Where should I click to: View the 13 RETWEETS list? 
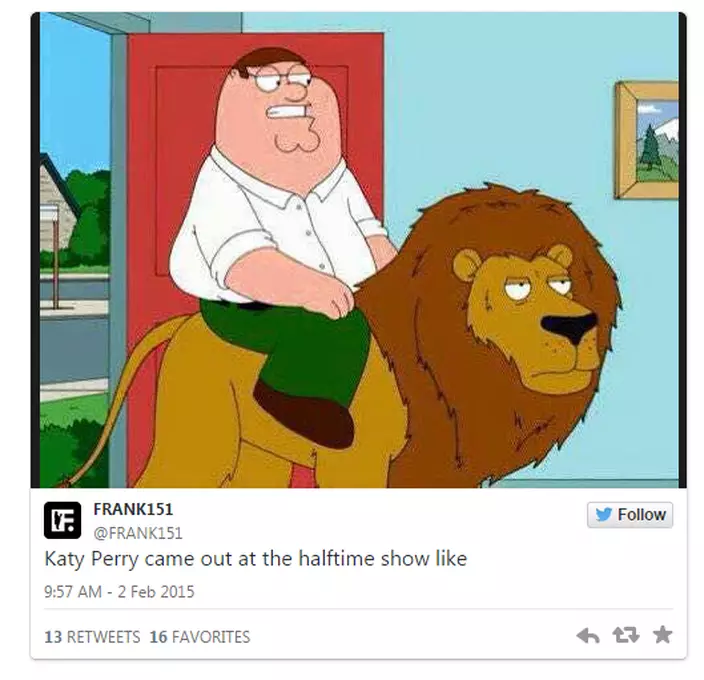coord(92,636)
